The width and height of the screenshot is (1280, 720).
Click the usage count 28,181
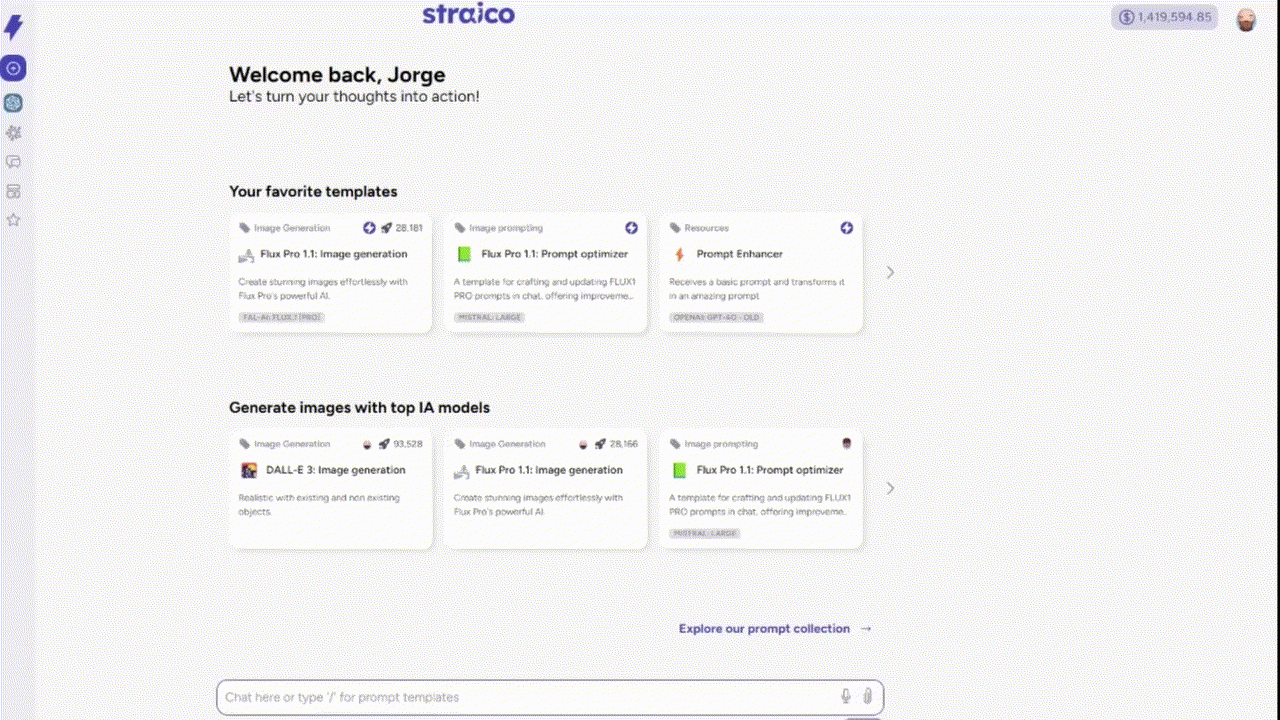pos(409,228)
